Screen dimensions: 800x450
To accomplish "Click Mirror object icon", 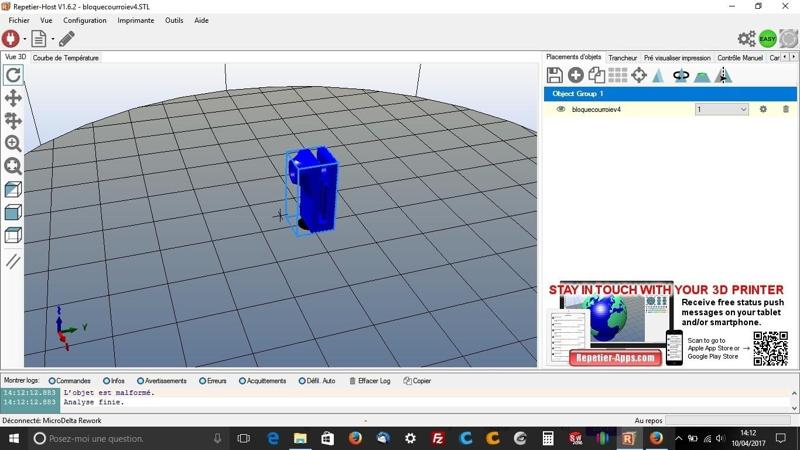I will [x=723, y=76].
